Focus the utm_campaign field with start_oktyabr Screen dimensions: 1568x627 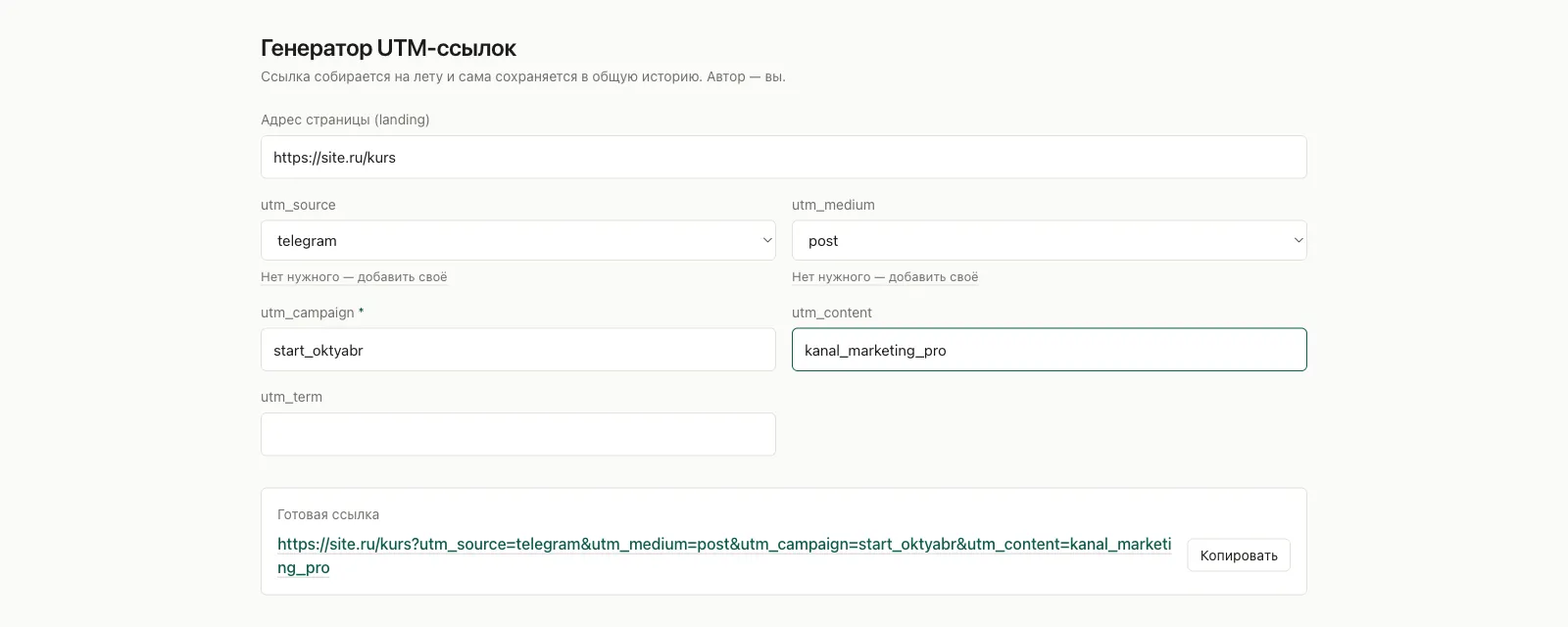coord(517,350)
